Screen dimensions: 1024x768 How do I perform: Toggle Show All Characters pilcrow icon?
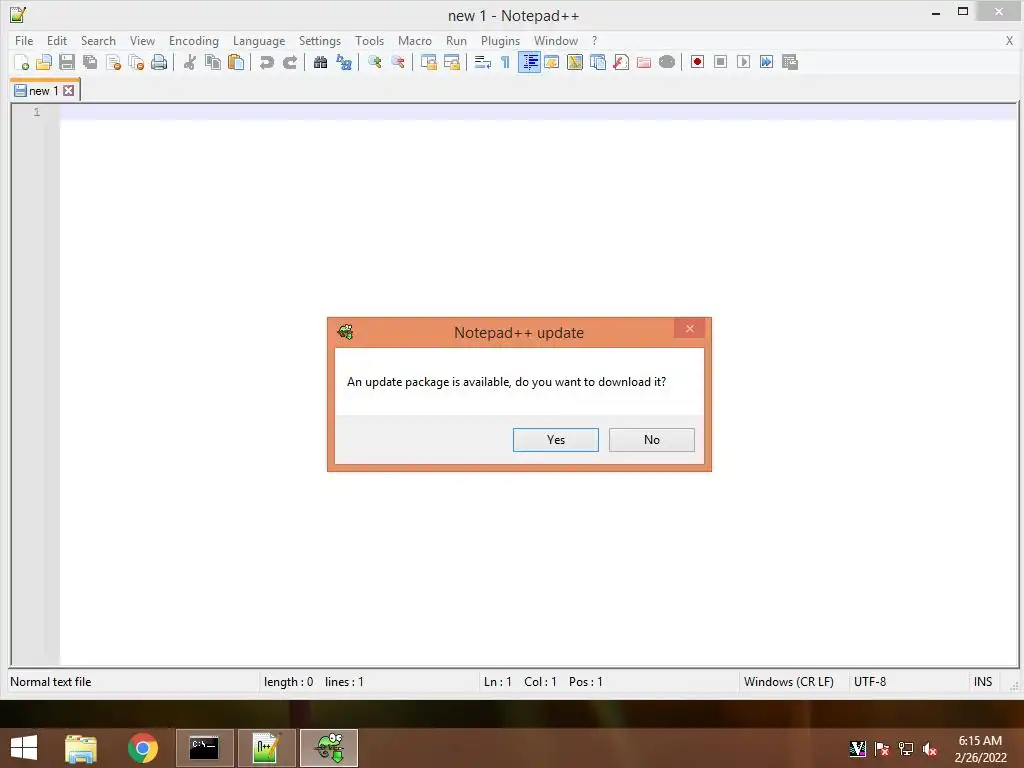[x=505, y=62]
